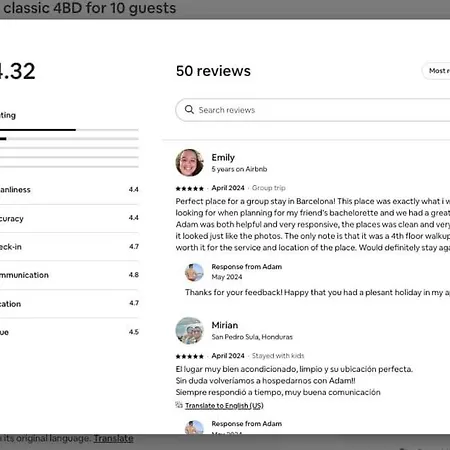Focus the Search reviews input field
This screenshot has width=450, height=450.
[313, 110]
